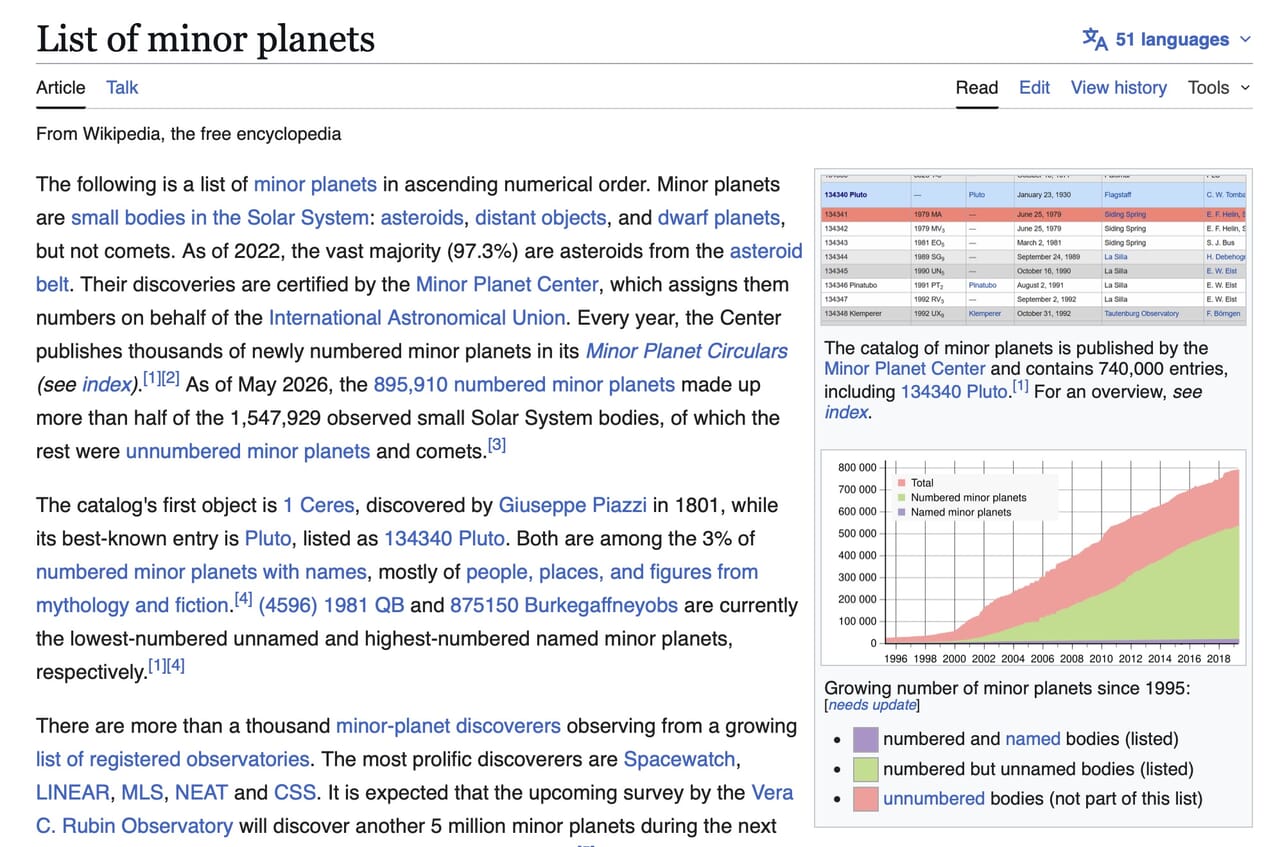Click the translate languages icon
This screenshot has width=1280, height=847.
tap(1095, 39)
